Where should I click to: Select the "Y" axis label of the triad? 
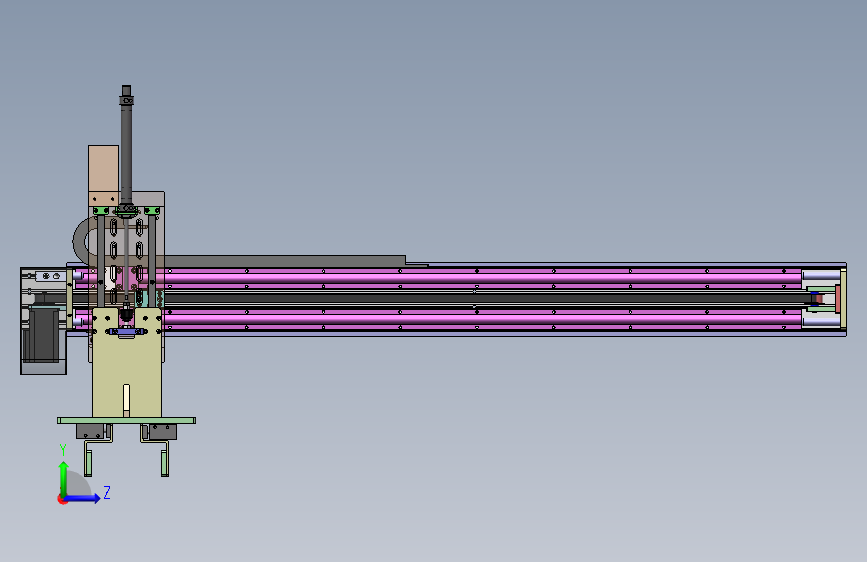pos(63,450)
